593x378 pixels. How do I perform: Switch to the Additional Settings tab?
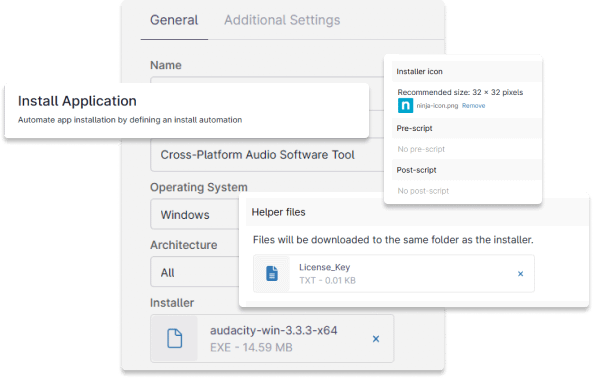tap(282, 20)
